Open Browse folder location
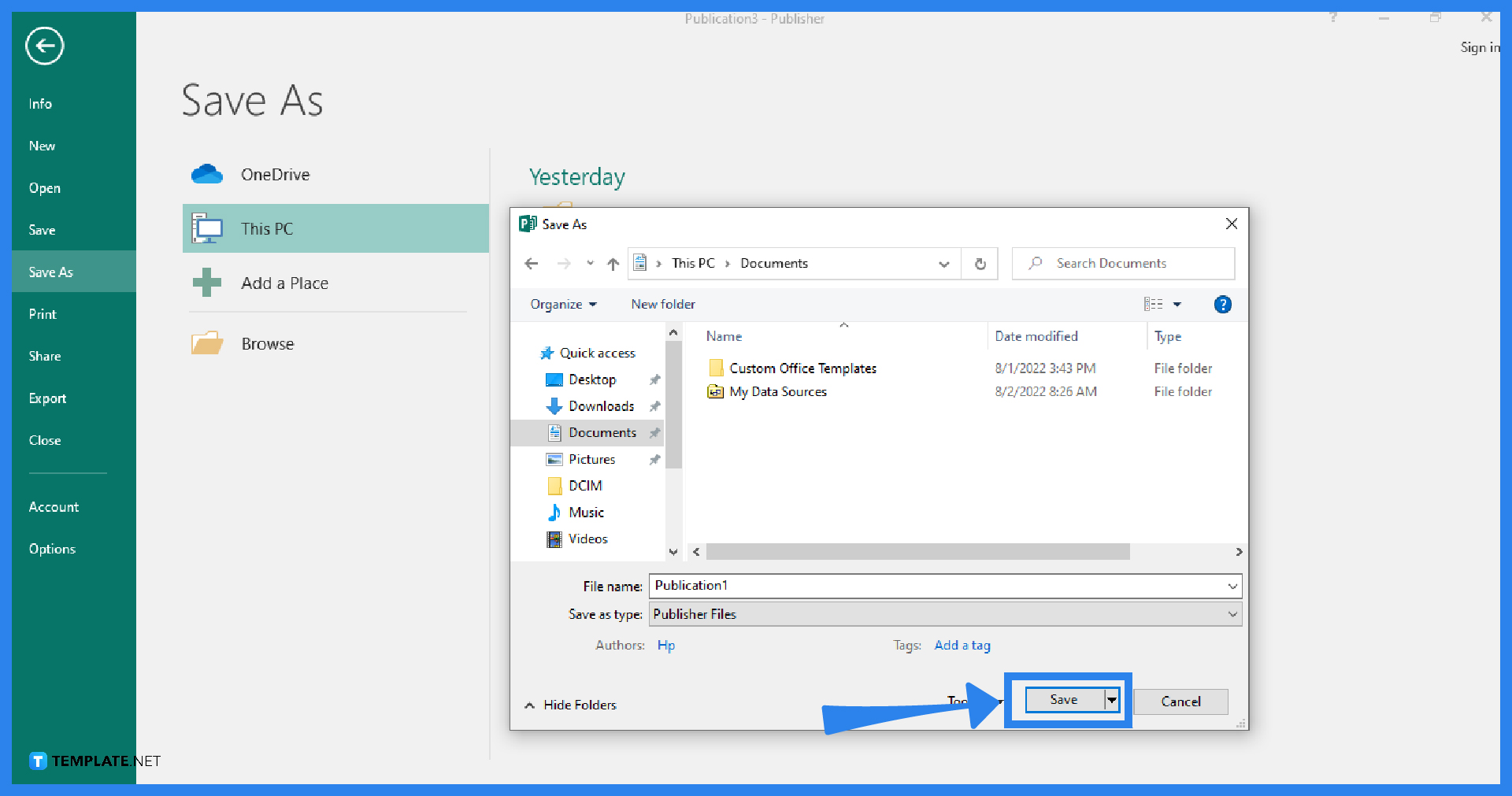Screen dimensions: 1512x796 click(x=267, y=344)
